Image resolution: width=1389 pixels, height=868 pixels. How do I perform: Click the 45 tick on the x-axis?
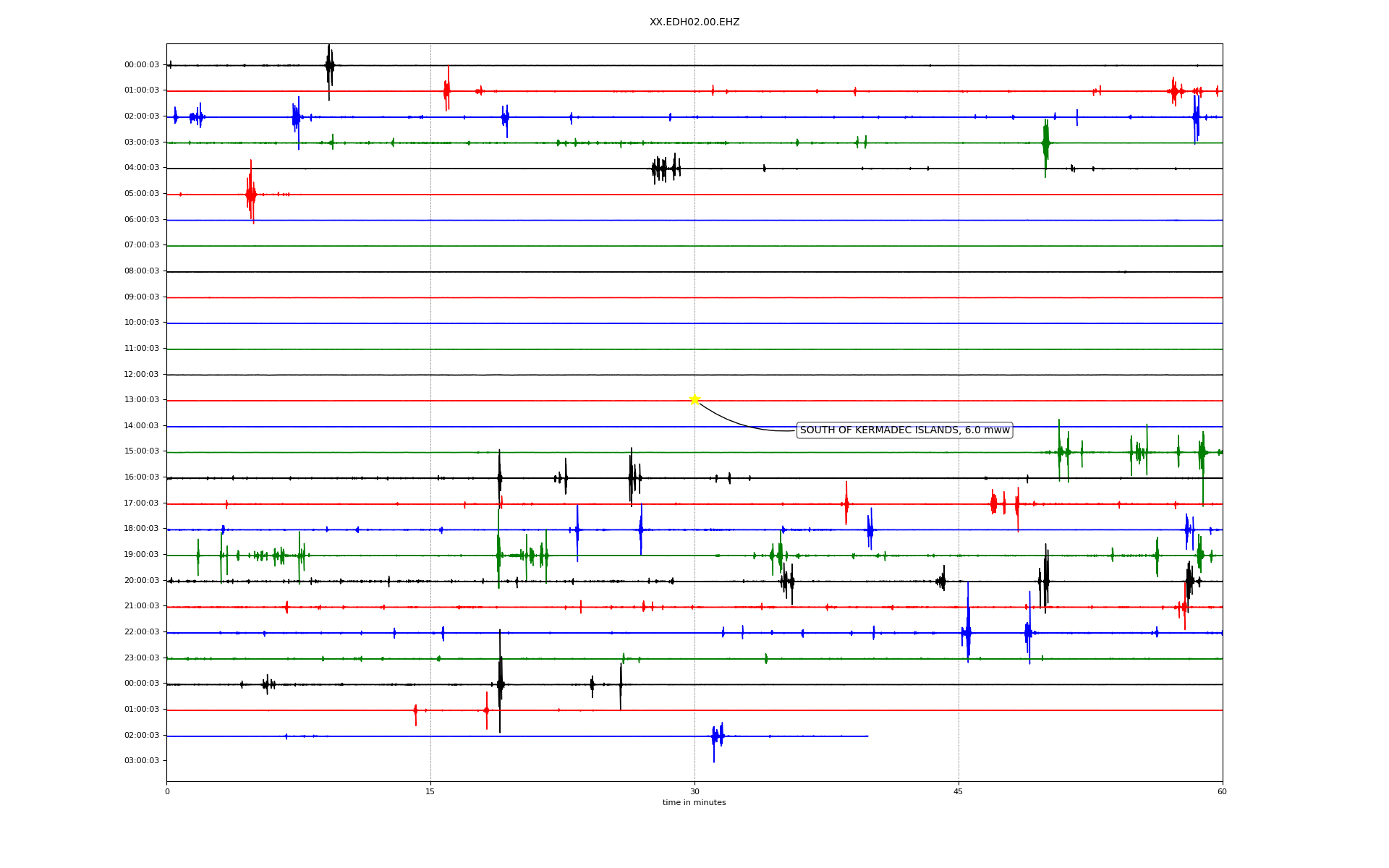959,791
